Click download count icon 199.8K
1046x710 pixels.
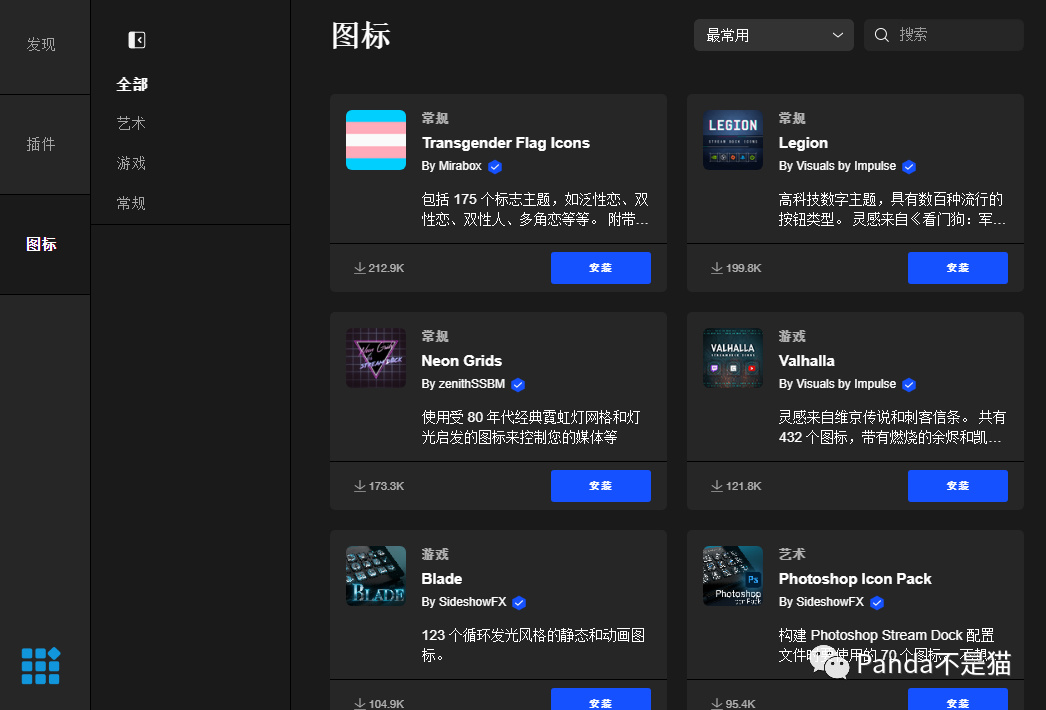click(716, 268)
